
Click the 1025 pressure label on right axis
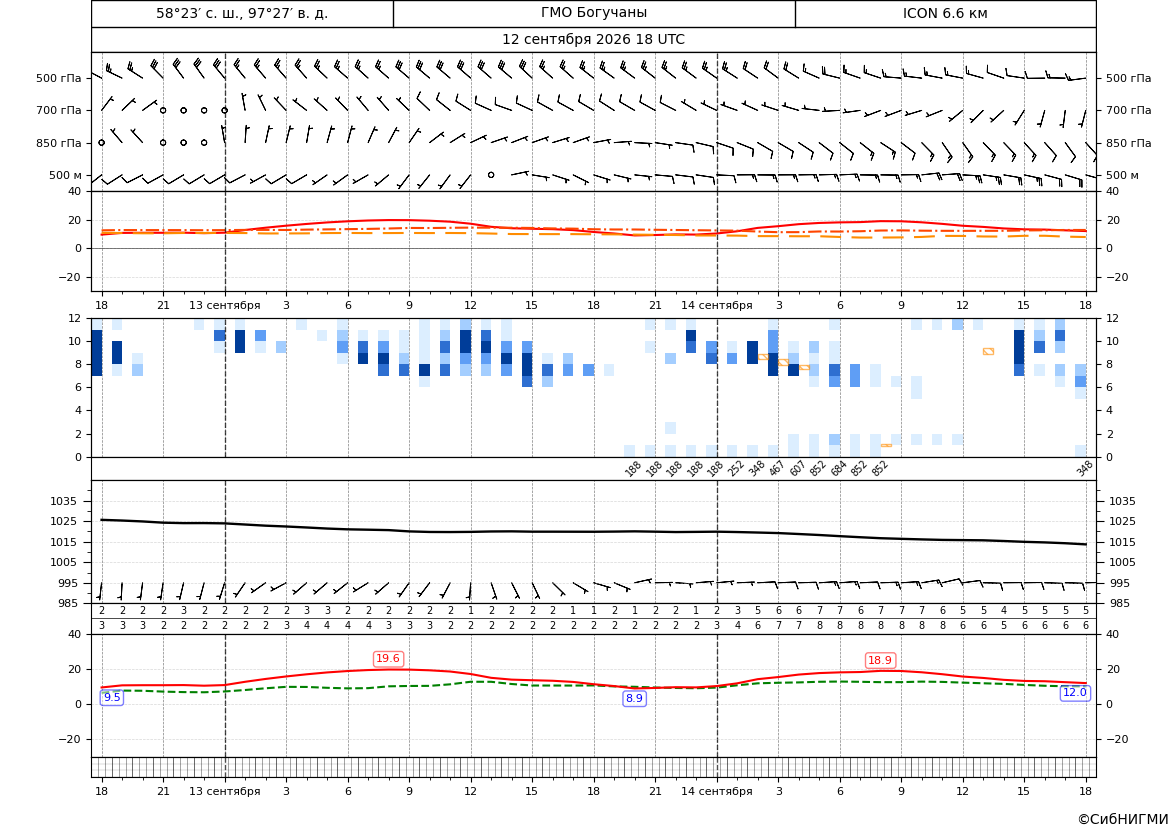(x=1122, y=521)
